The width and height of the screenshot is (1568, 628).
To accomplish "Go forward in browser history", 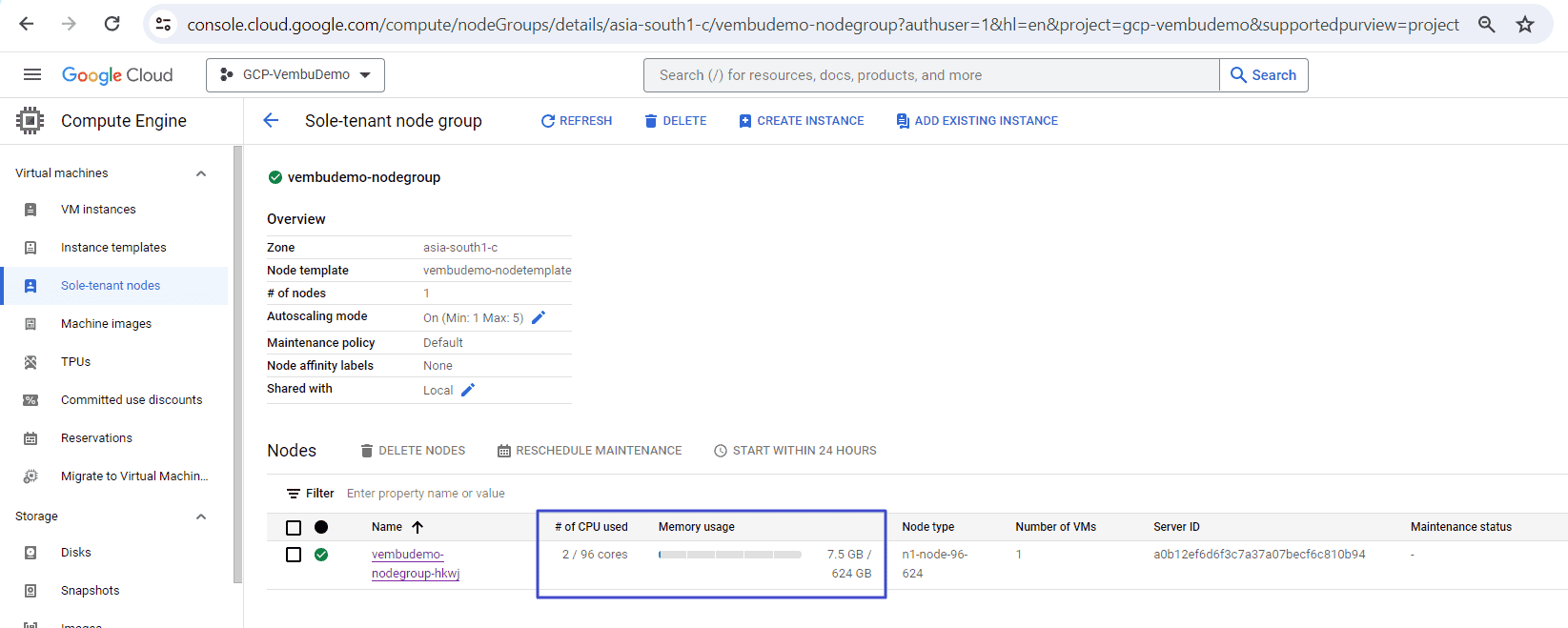I will pos(69,24).
